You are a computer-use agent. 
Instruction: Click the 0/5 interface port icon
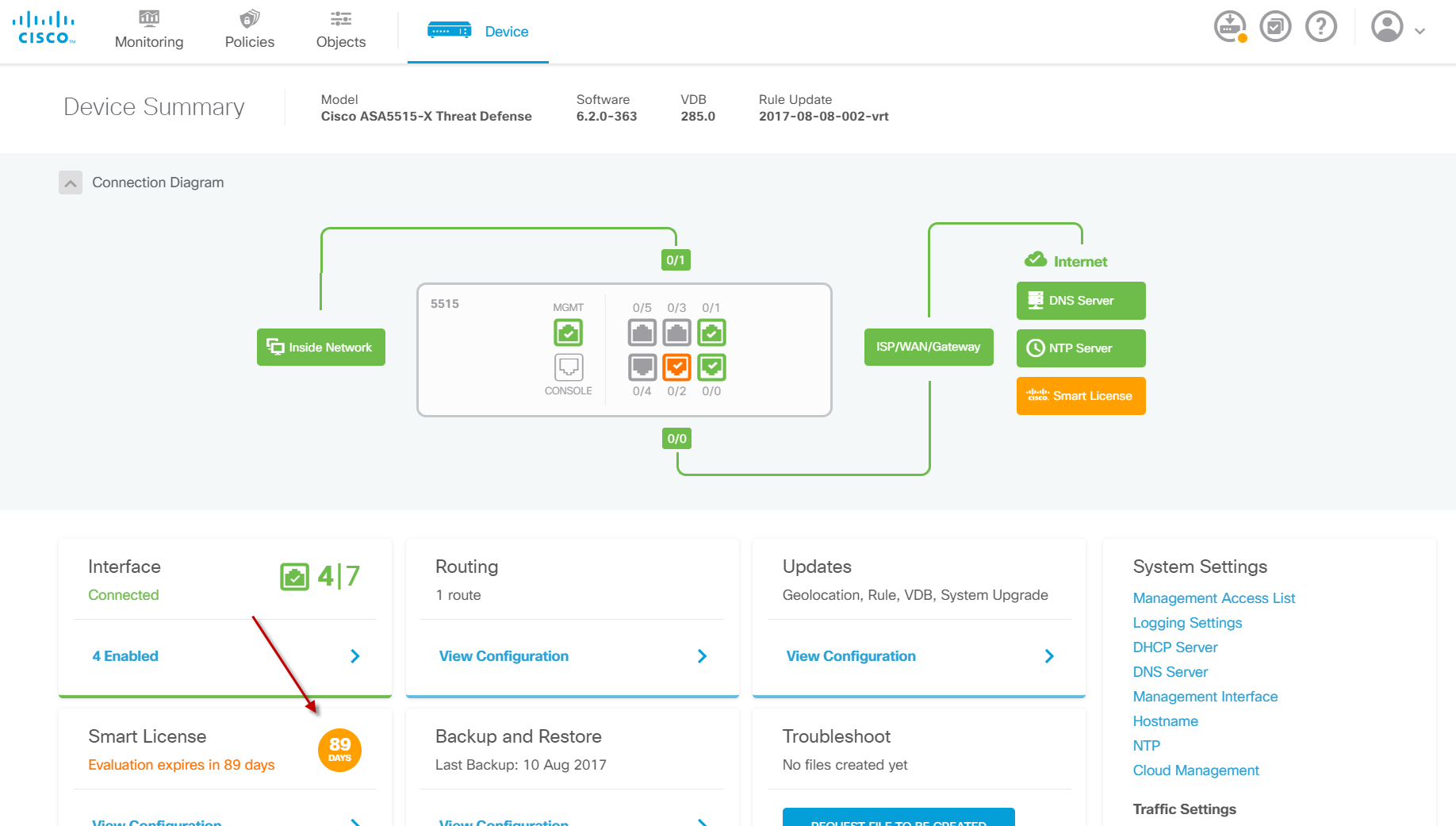[642, 332]
